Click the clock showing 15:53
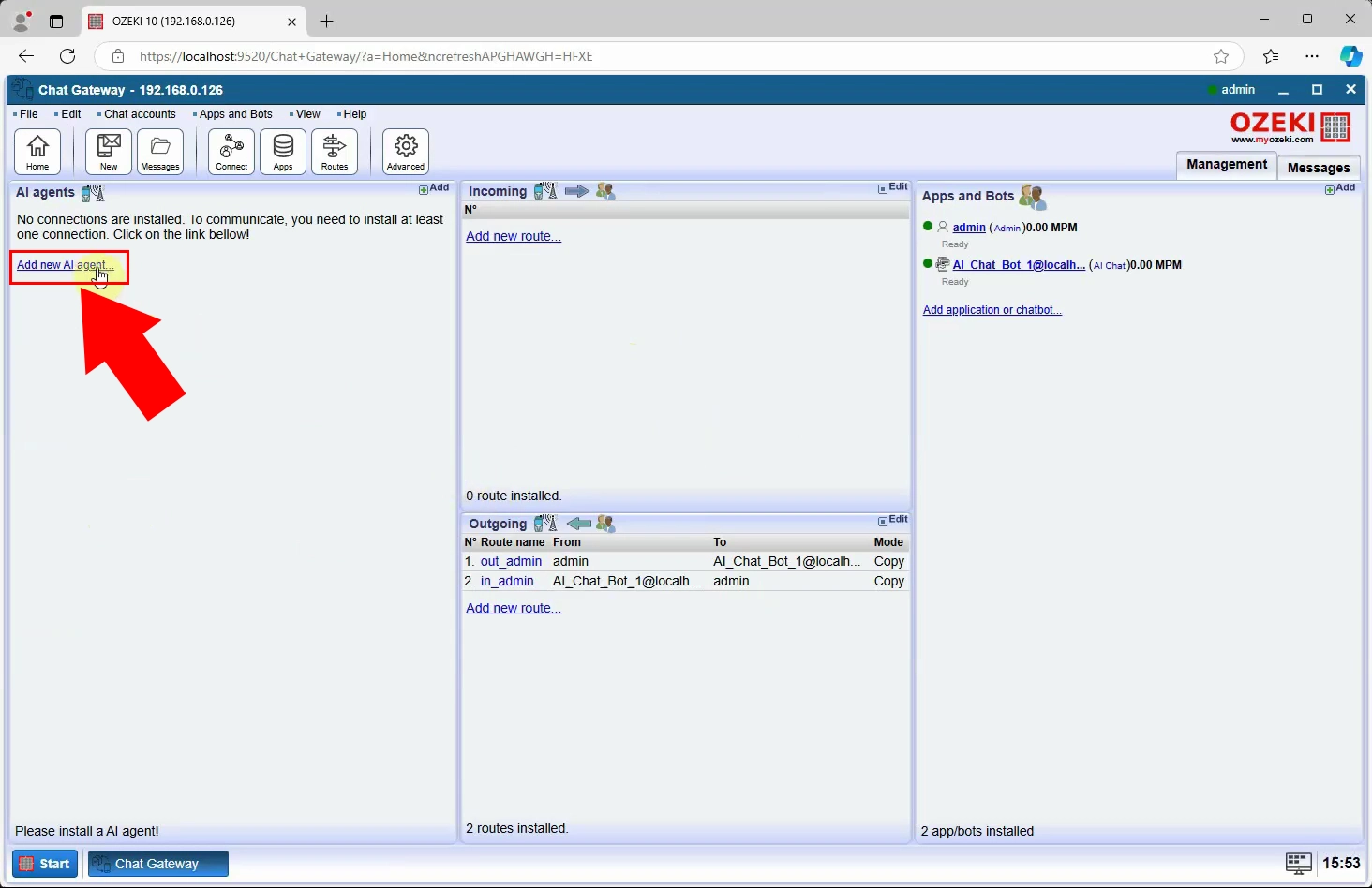 point(1341,863)
